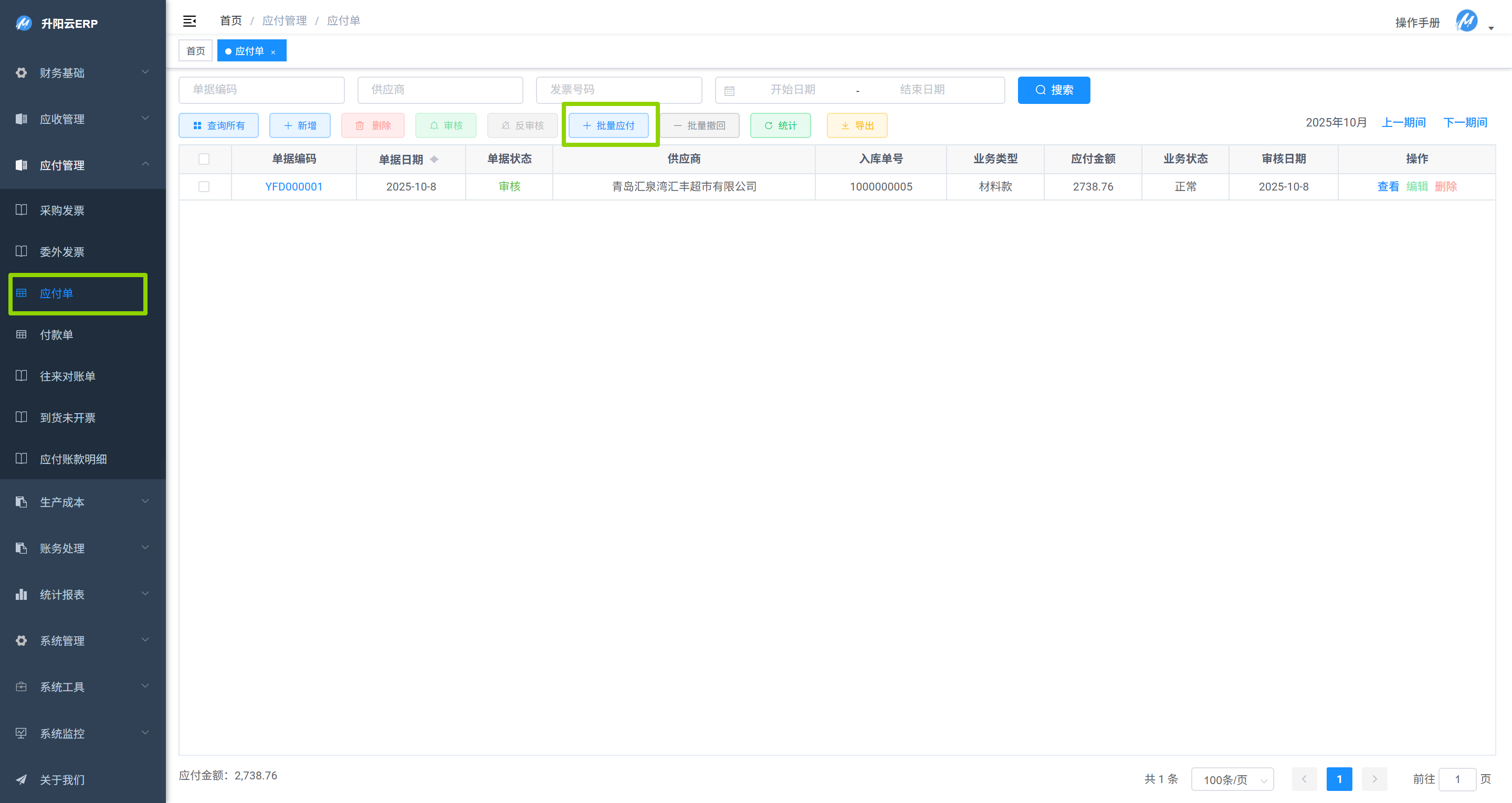This screenshot has width=1512, height=803.
Task: Click the blue 搜索 button
Action: tap(1054, 90)
